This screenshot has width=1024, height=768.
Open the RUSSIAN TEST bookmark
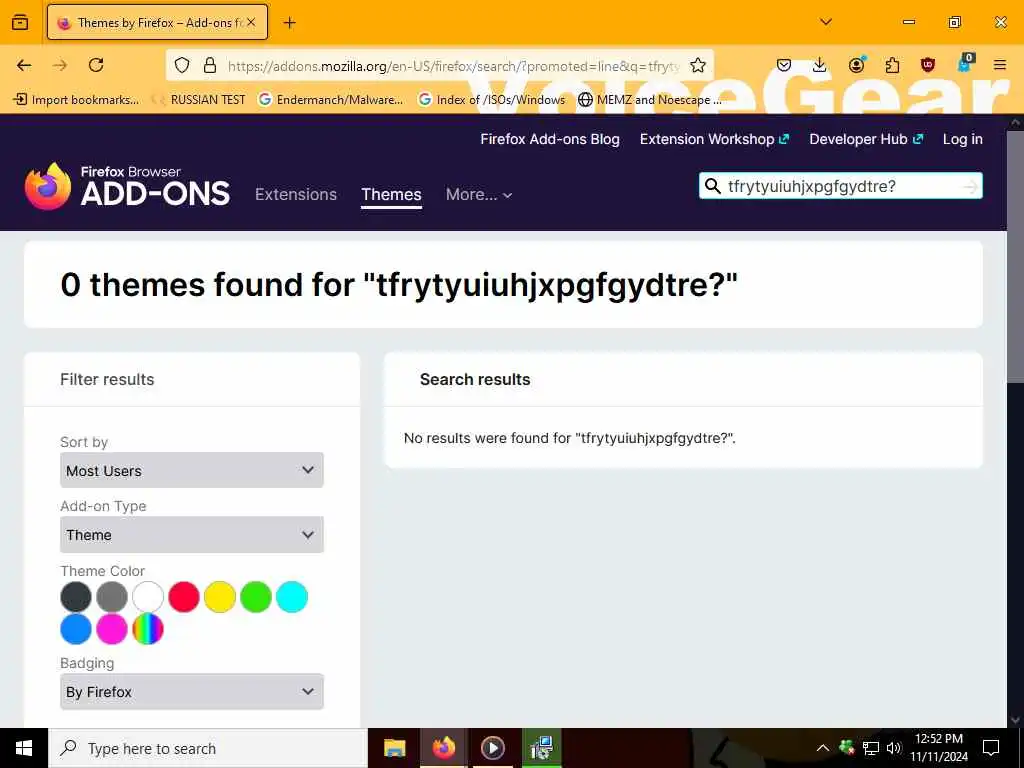(x=199, y=100)
